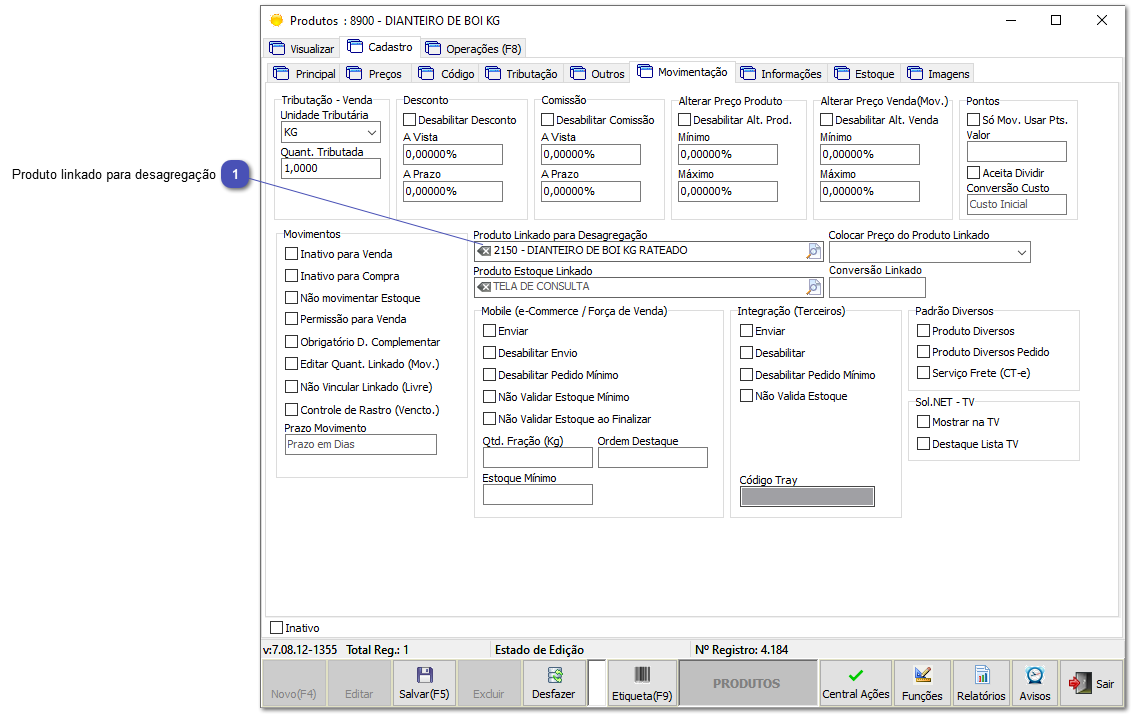1134x717 pixels.
Task: Open the Relatórios reports button
Action: click(x=980, y=684)
